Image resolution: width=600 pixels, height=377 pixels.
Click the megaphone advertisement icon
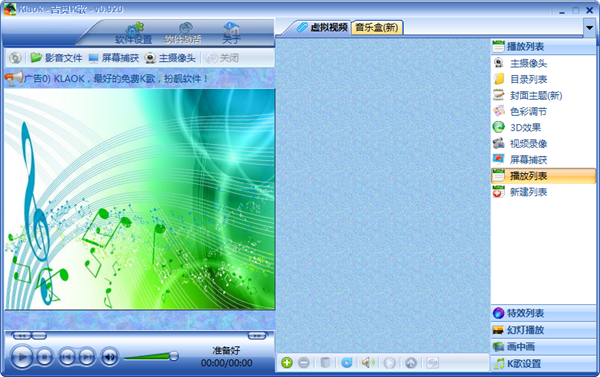(14, 78)
